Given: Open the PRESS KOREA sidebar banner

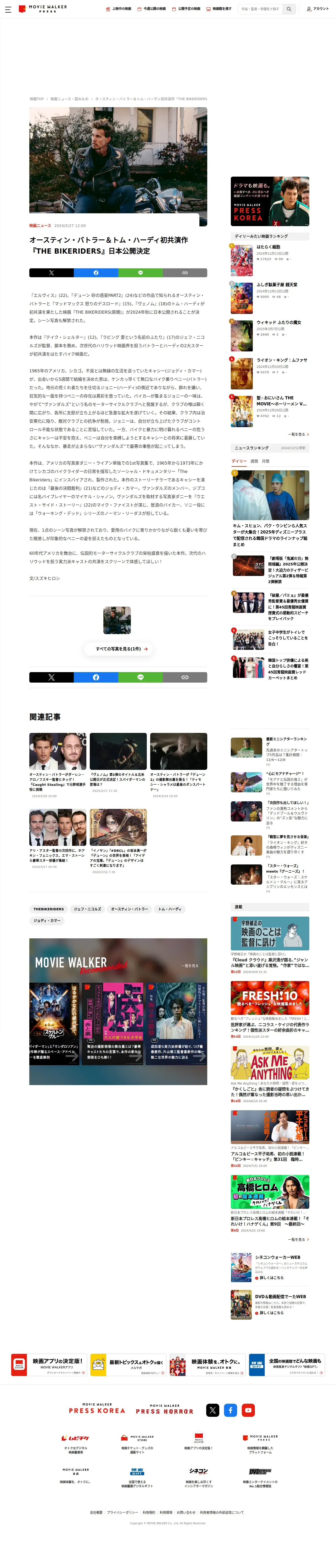Looking at the screenshot, I should (270, 202).
